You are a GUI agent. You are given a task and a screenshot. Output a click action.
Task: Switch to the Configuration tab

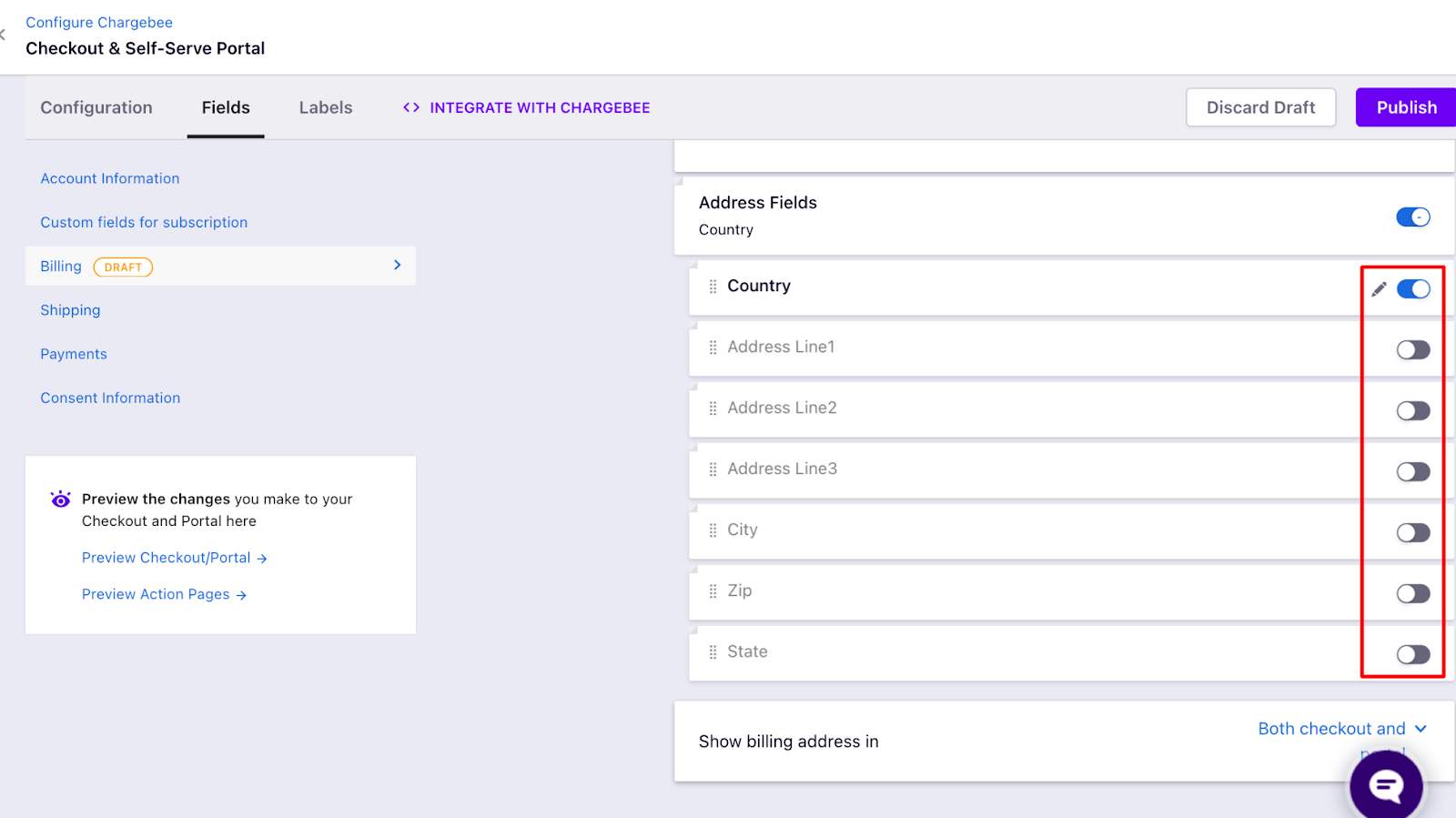pos(96,107)
